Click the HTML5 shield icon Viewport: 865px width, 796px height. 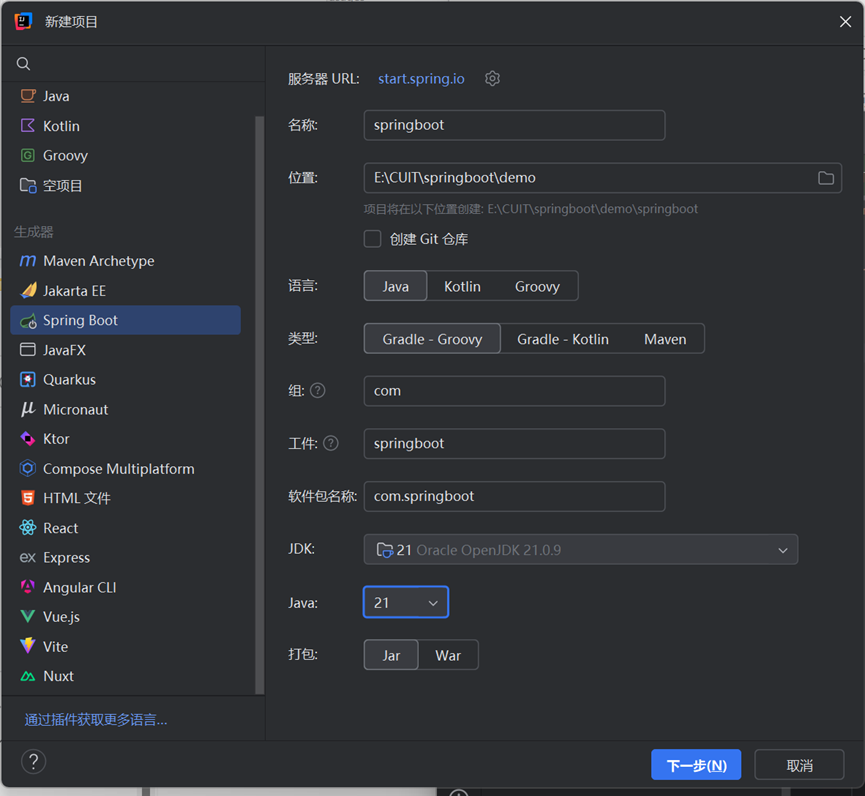[x=28, y=498]
